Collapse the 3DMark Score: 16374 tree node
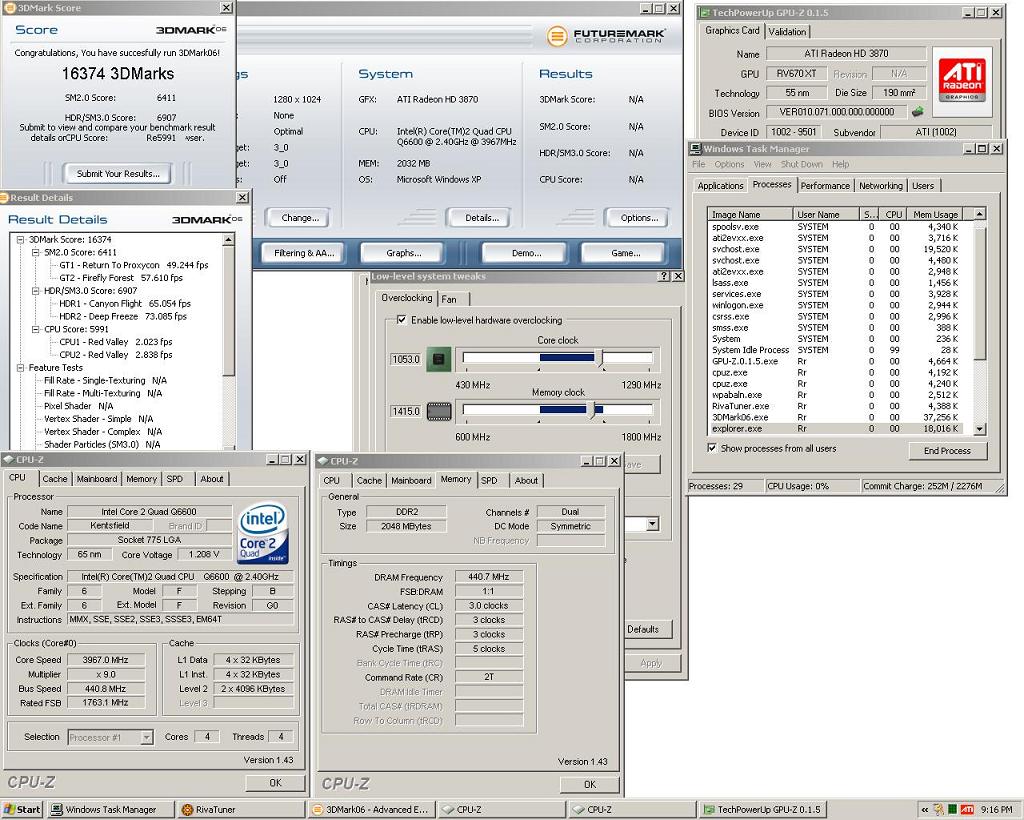The height and width of the screenshot is (820, 1024). click(20, 240)
